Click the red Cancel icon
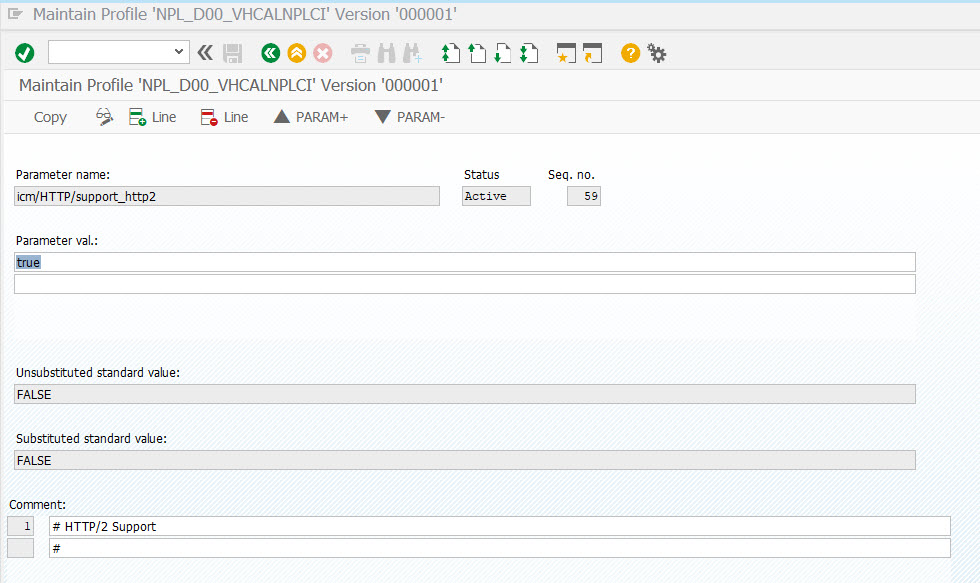 (x=322, y=52)
